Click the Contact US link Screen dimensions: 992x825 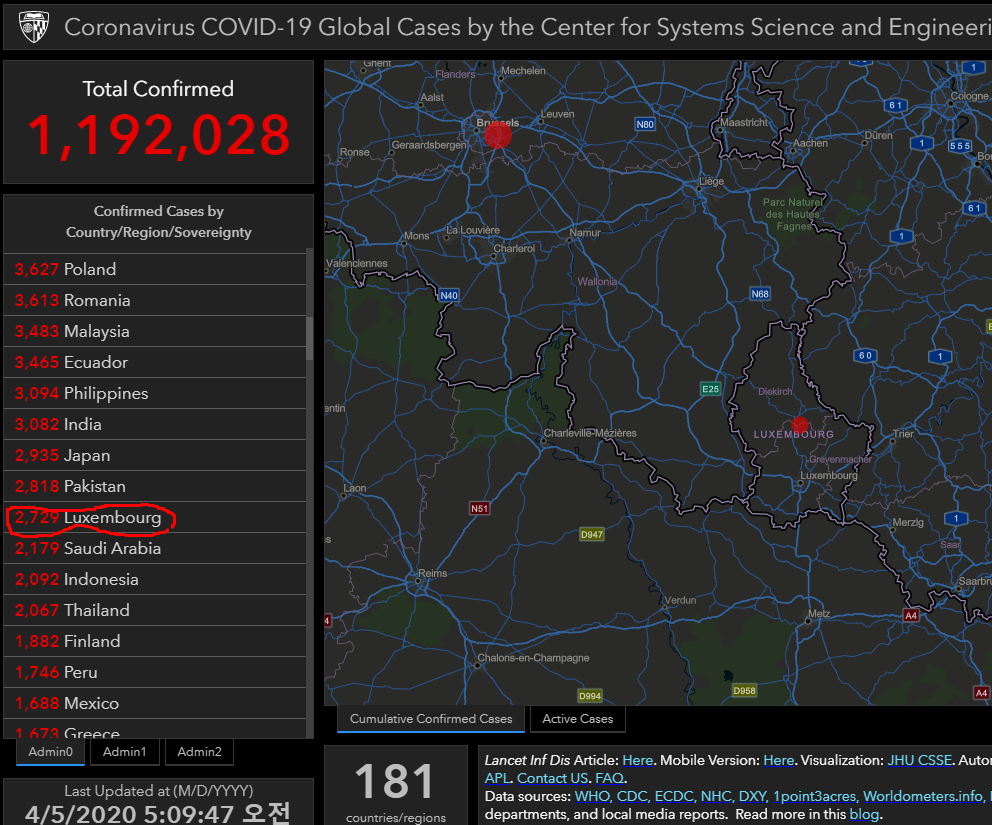tap(552, 778)
